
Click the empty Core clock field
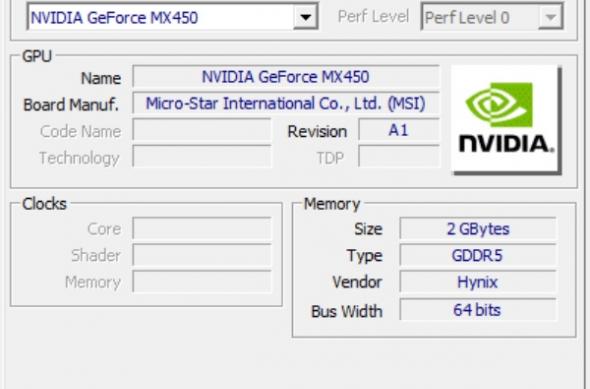pyautogui.click(x=202, y=228)
